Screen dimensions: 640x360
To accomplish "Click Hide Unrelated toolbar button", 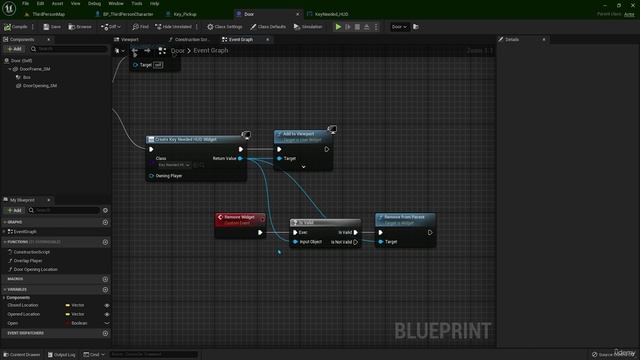I will [x=173, y=27].
